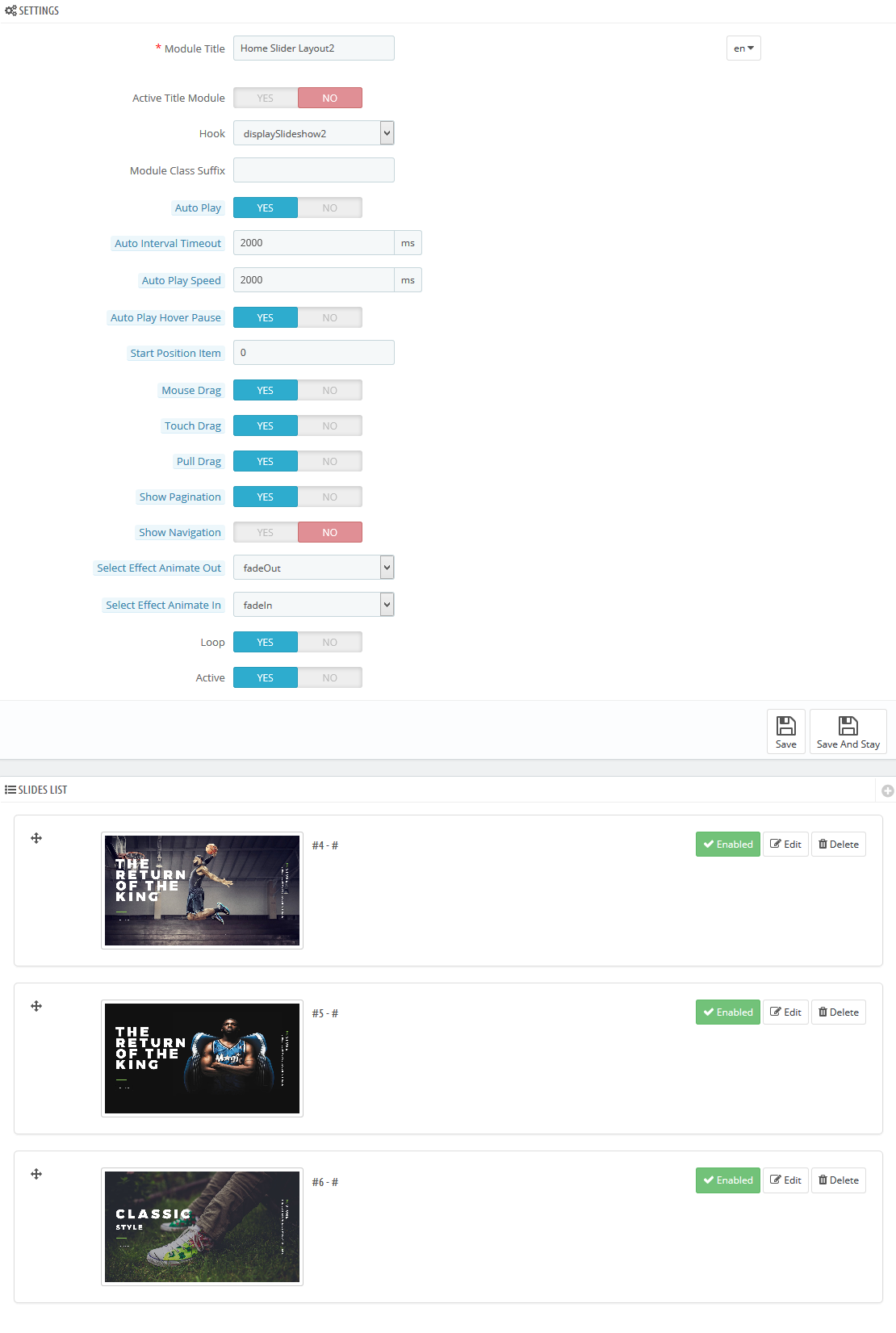Turn off Loop by clicking NO
The image size is (896, 1333).
click(329, 643)
